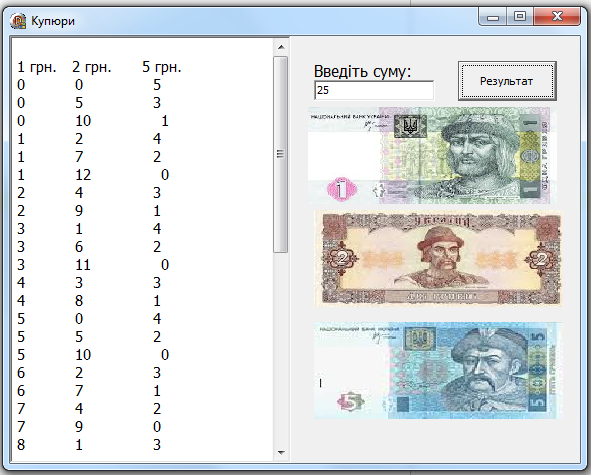
Task: Click the vertical scrollbar thumb of results
Action: coord(281,154)
